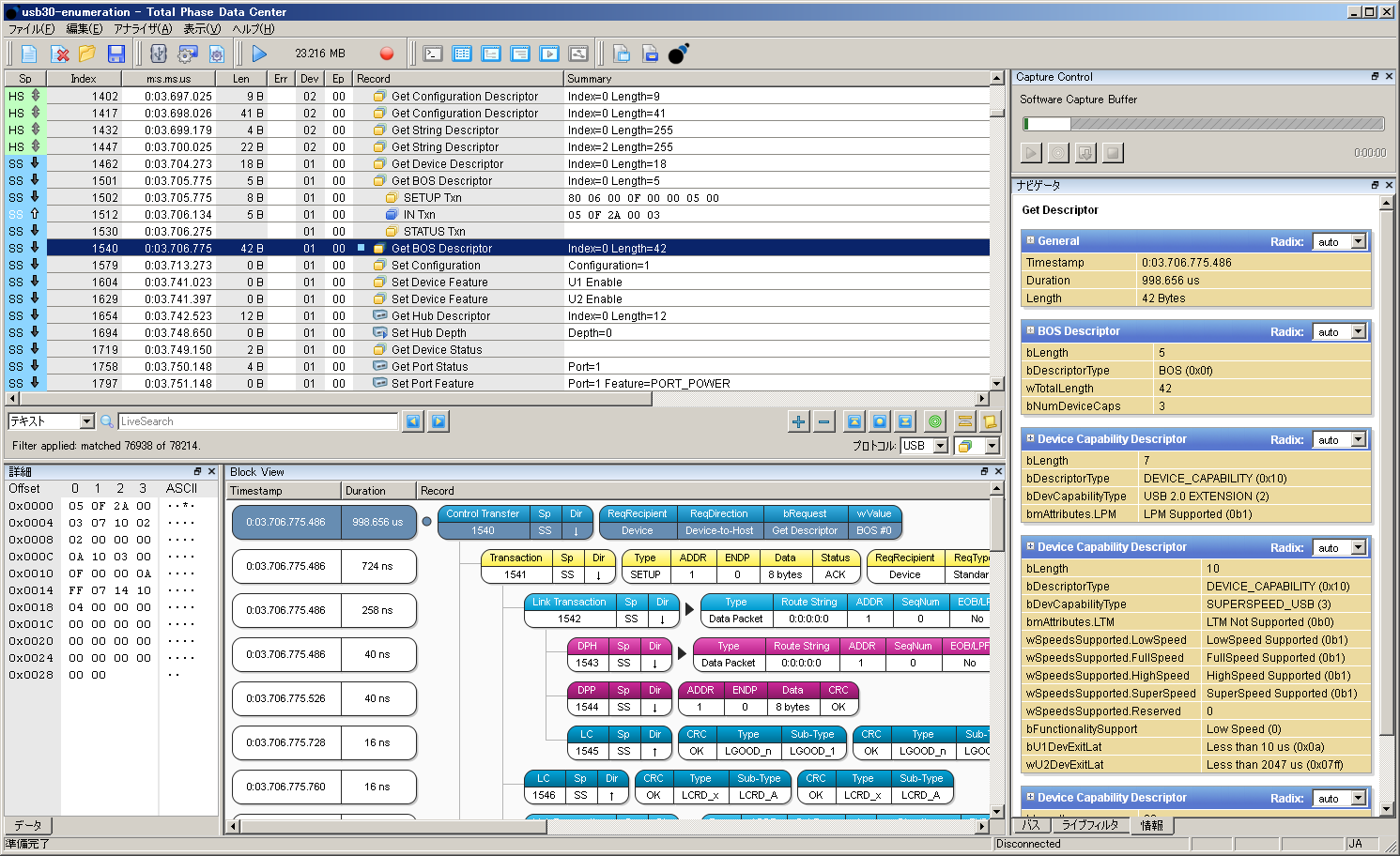Image resolution: width=1400 pixels, height=856 pixels.
Task: Open Radix dropdown in BOS Descriptor section
Action: (x=1340, y=332)
